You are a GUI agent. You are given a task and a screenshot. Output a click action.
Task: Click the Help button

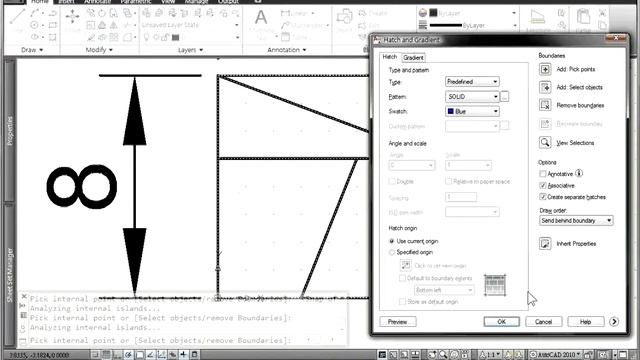586,322
